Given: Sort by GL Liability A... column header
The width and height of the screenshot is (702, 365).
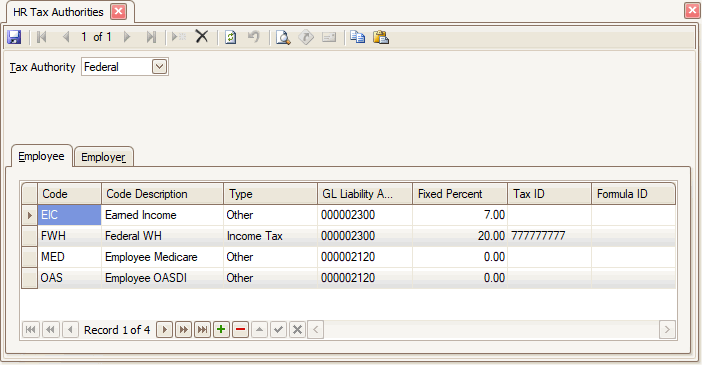Looking at the screenshot, I should tap(365, 194).
